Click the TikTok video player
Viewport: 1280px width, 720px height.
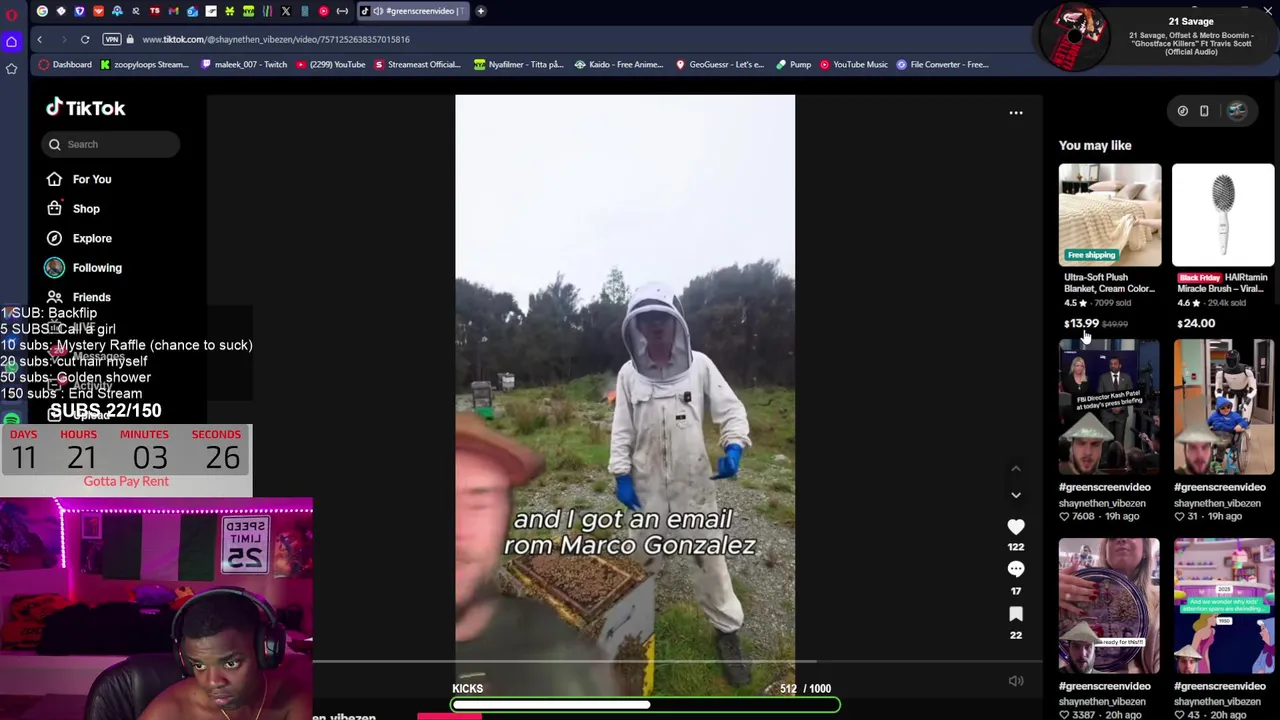click(625, 395)
